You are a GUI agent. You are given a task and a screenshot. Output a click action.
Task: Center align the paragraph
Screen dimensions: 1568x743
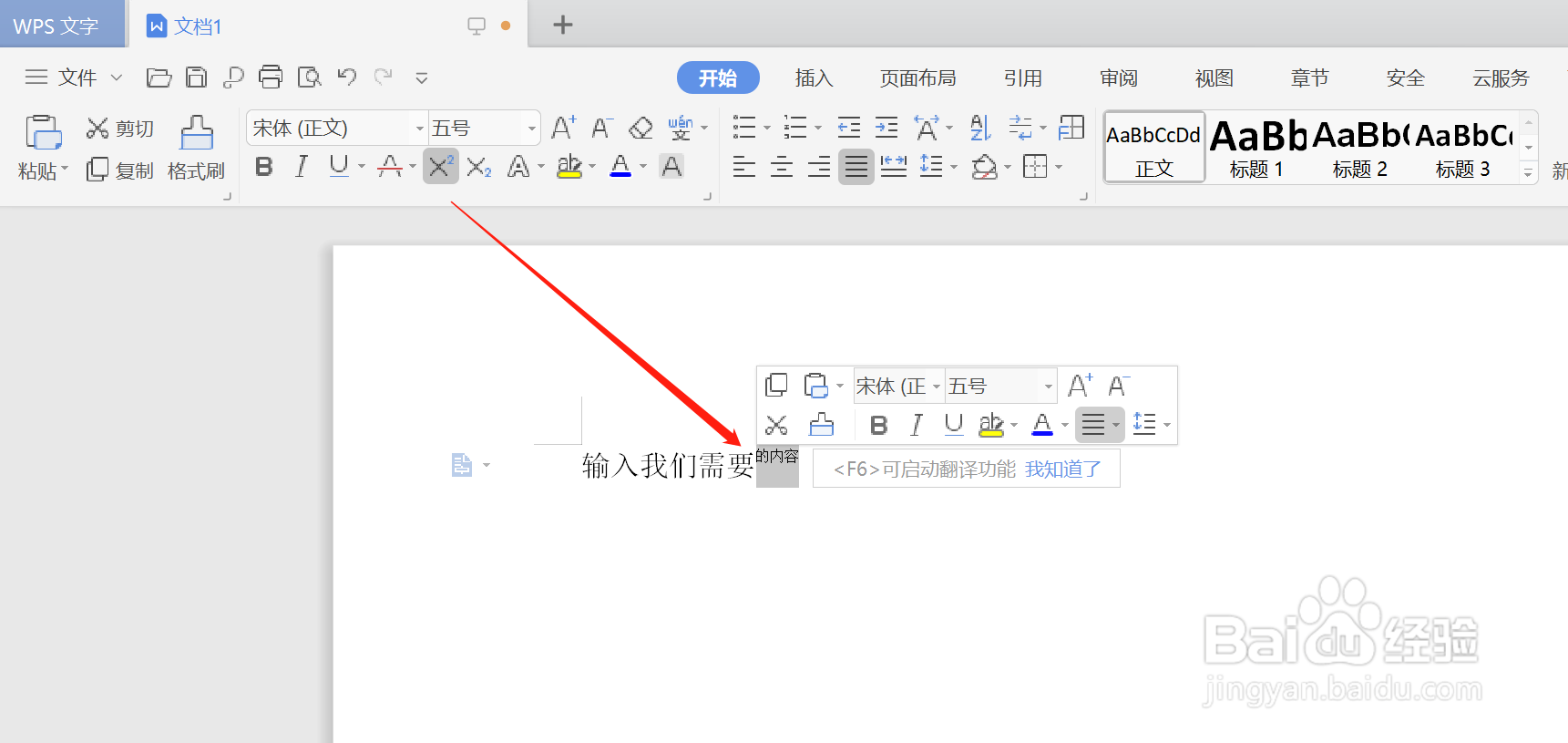[782, 167]
